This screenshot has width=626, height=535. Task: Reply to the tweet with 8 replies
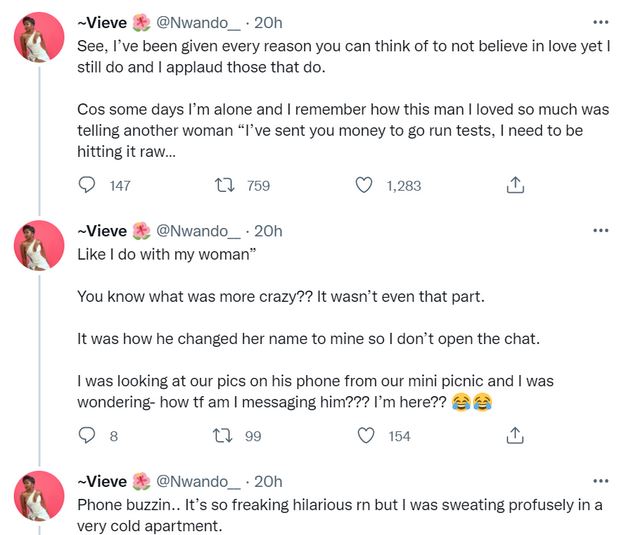(87, 435)
